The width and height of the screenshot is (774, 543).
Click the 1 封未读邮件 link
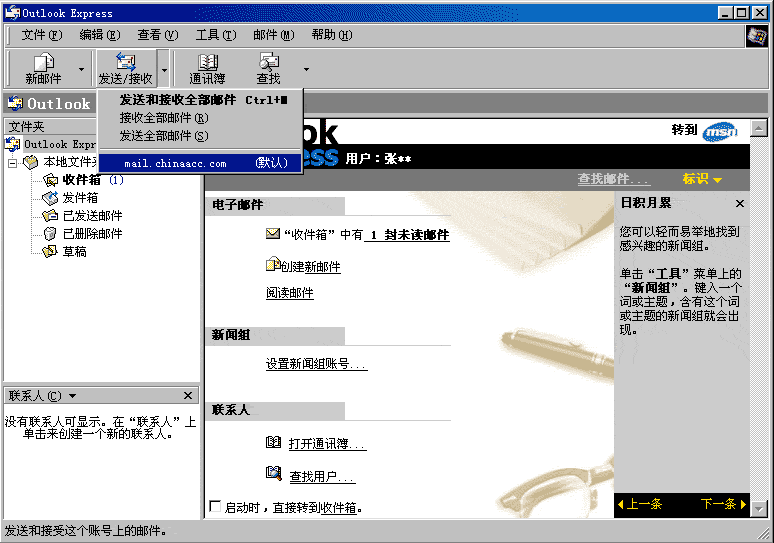tap(407, 235)
